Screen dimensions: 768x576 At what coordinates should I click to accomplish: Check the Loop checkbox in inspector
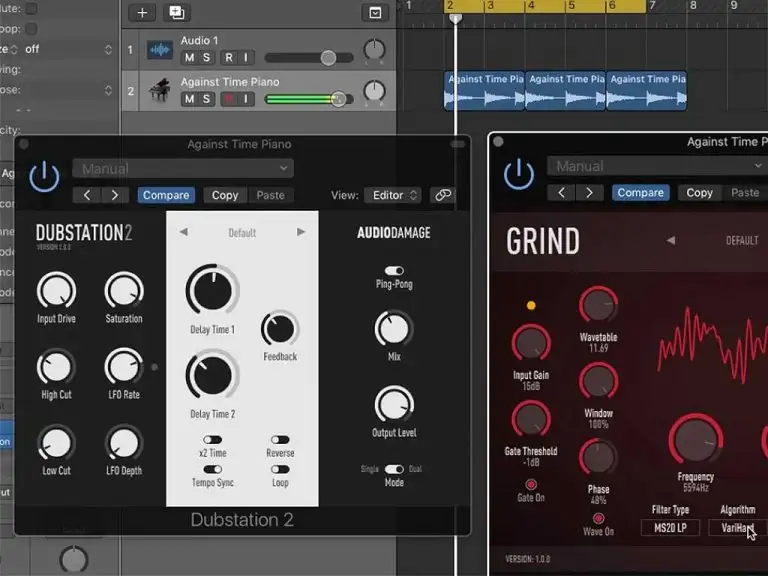31,29
